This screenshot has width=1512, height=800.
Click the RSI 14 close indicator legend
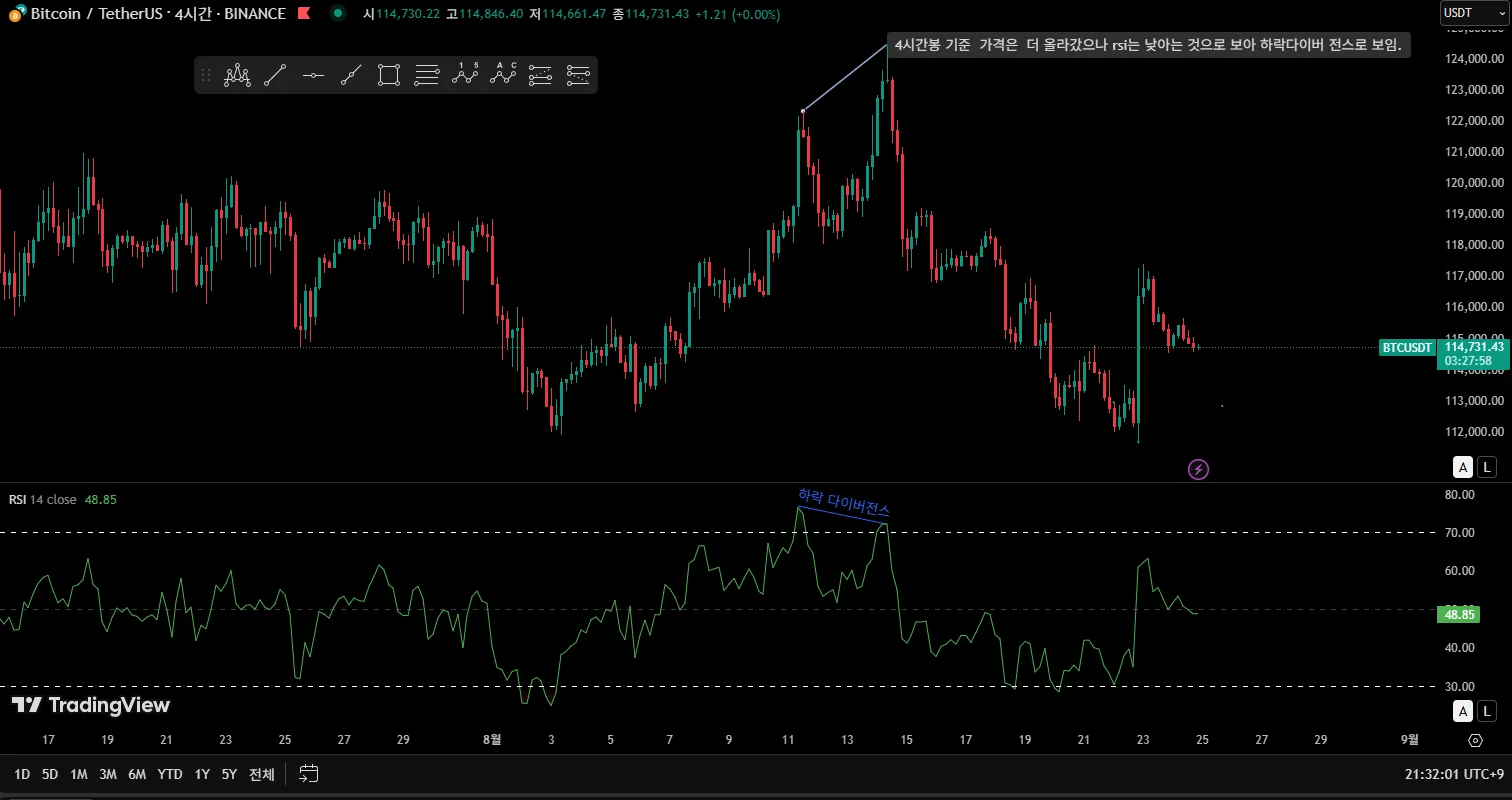(x=43, y=499)
